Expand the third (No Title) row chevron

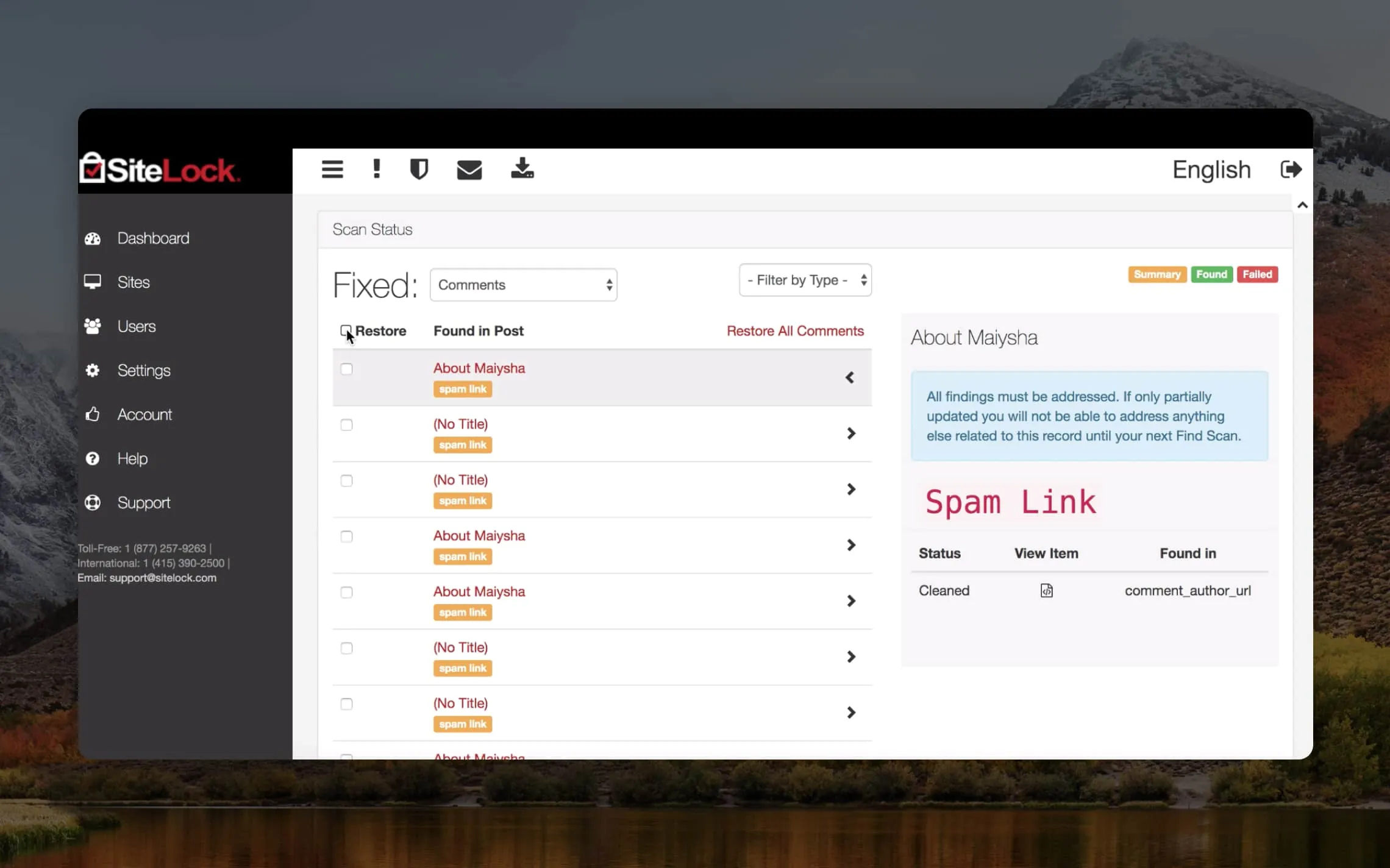pos(851,656)
